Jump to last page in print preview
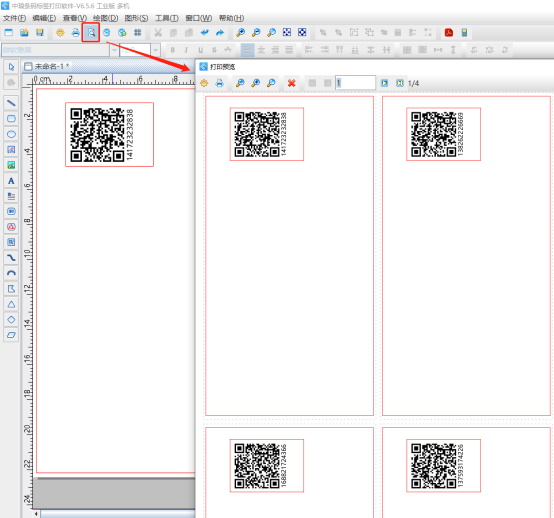Viewport: 554px width, 518px height. coord(400,83)
